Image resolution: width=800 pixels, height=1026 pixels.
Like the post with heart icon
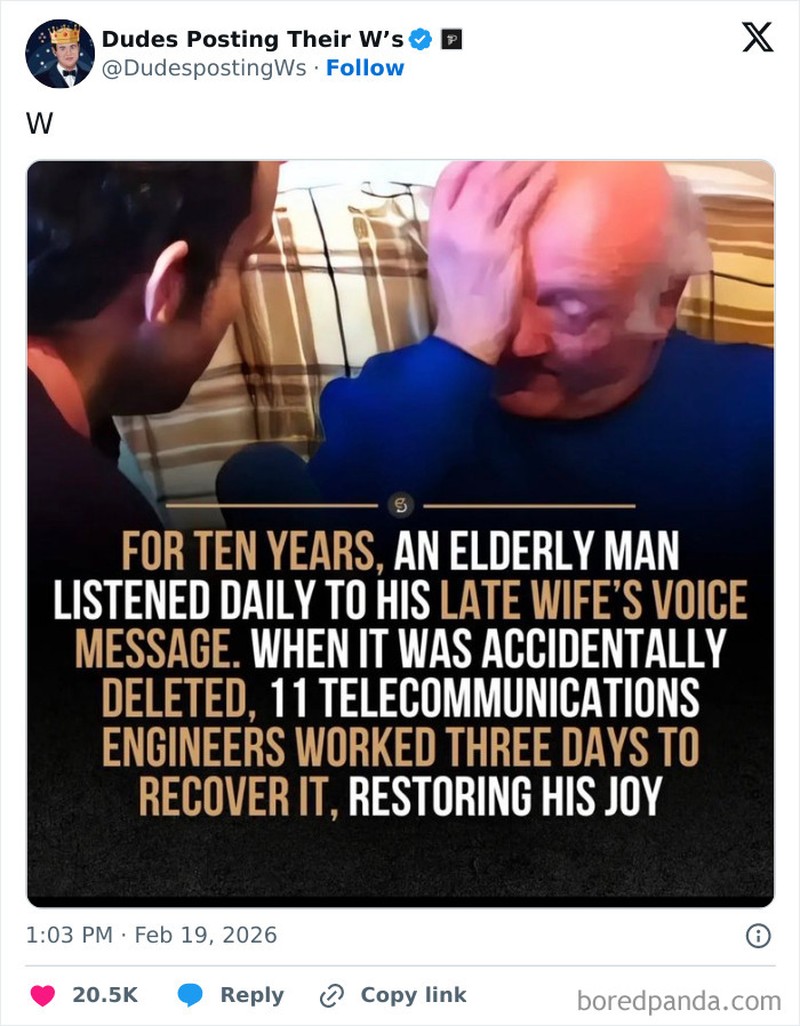point(43,995)
